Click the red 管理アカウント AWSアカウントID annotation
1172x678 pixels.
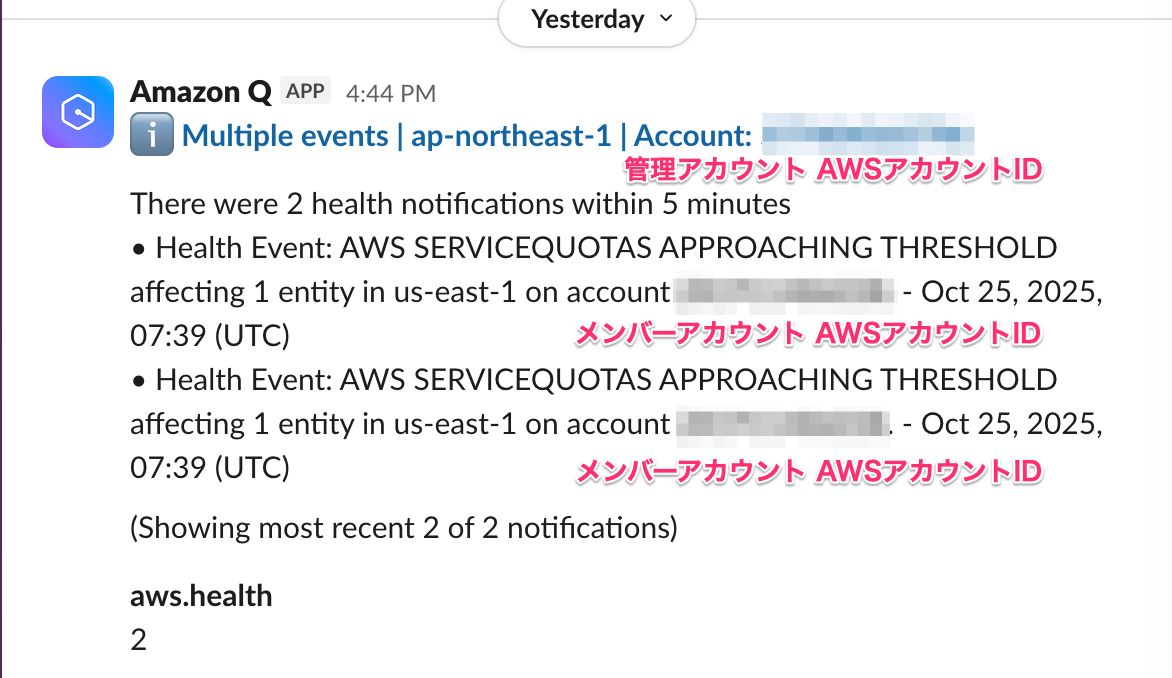tap(833, 171)
